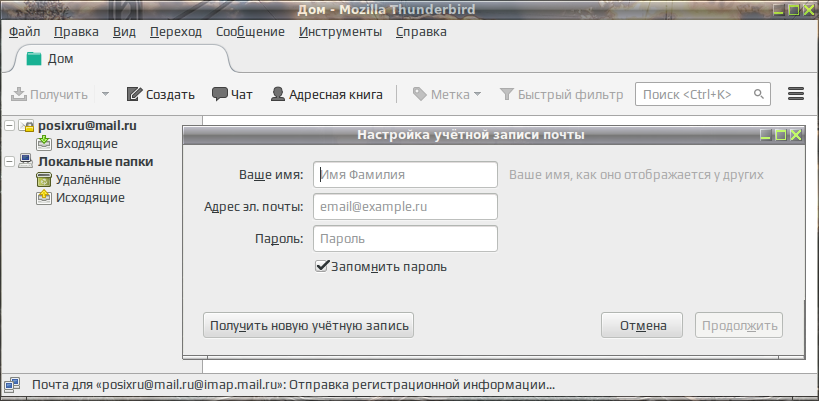The height and width of the screenshot is (401, 819).
Task: Focus the Адрес эл. почты field
Action: [405, 207]
